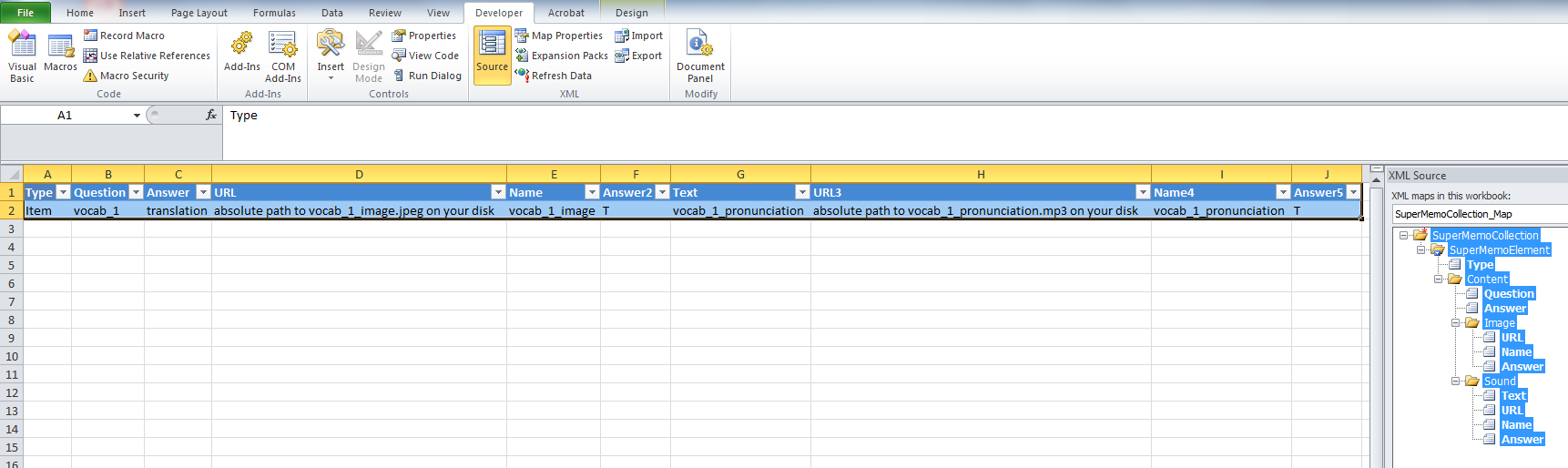Open the Type column filter dropdown
The width and height of the screenshot is (1568, 468).
(63, 192)
